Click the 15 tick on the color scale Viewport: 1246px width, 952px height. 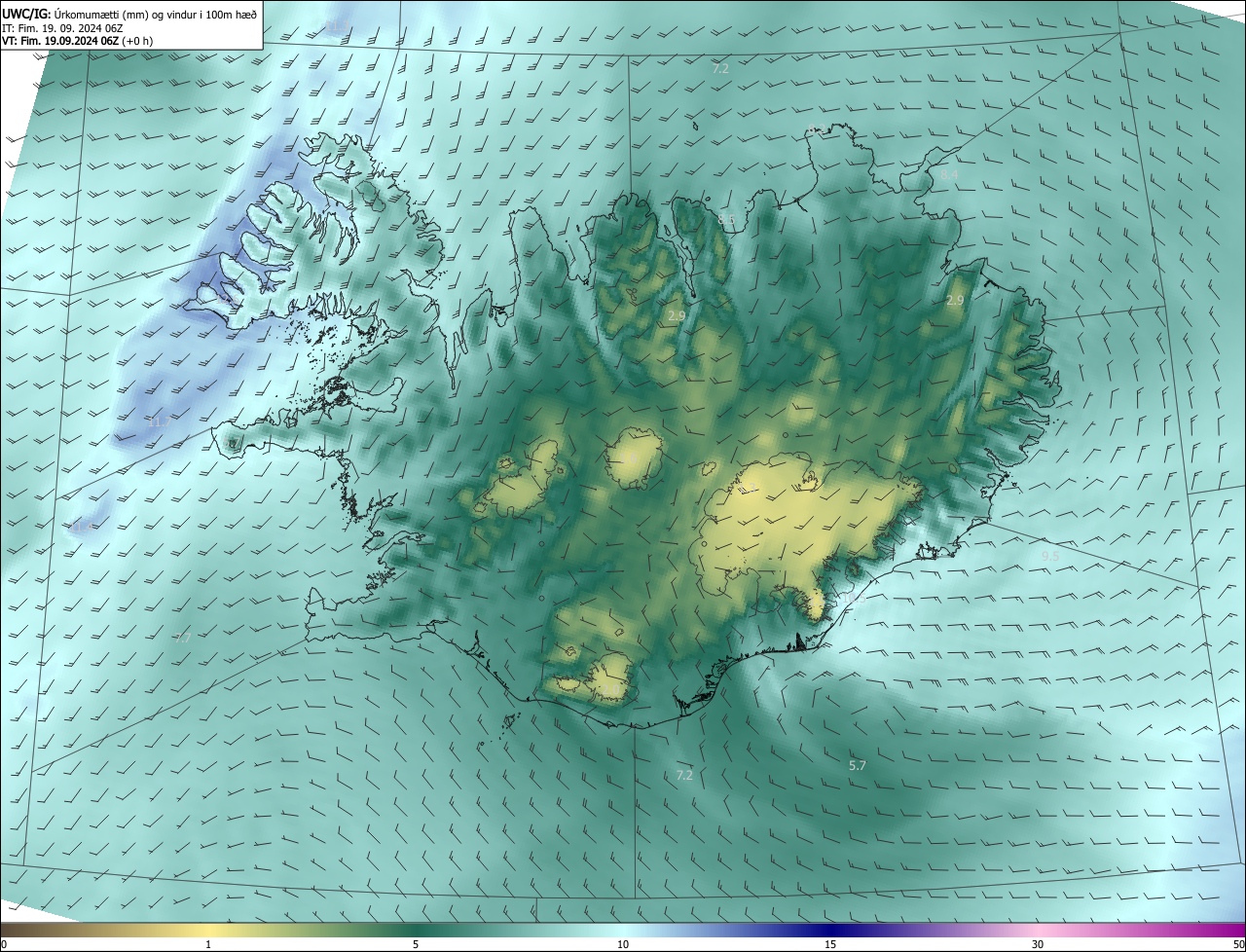830,944
